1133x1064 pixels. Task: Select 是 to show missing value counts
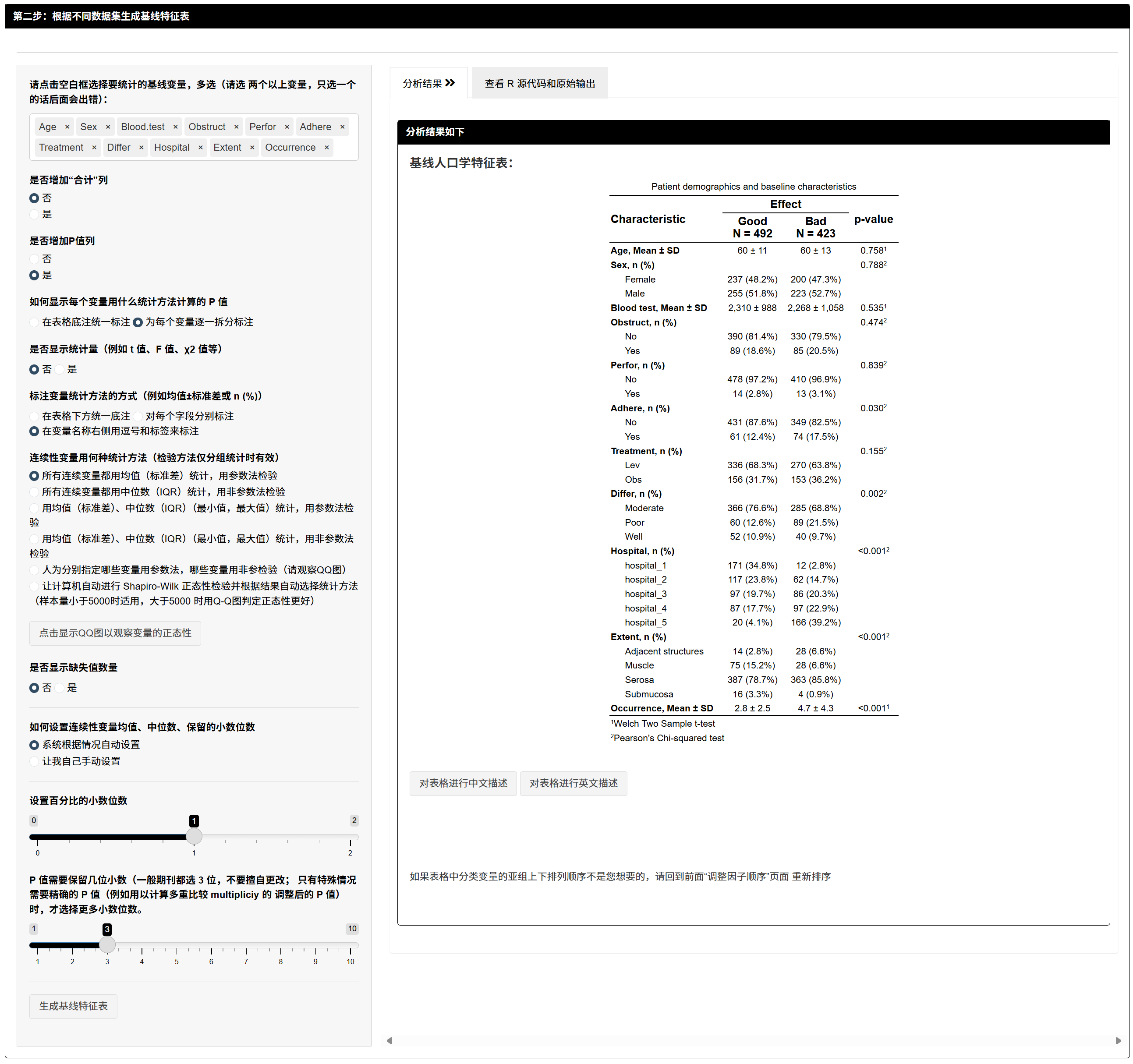pos(59,688)
